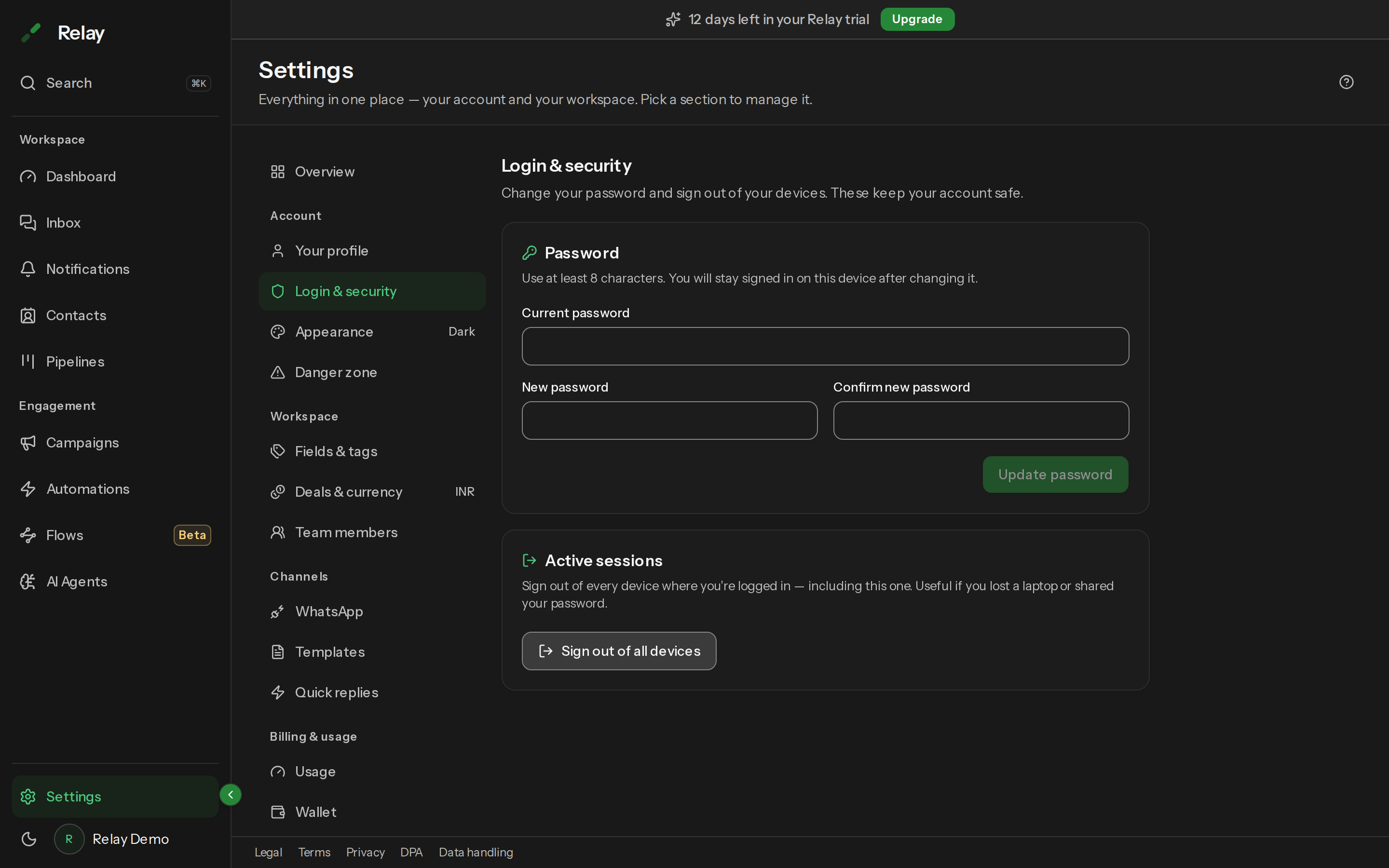Screen dimensions: 1389x868
Task: Open Appearance settings showing Dark
Action: 372,332
